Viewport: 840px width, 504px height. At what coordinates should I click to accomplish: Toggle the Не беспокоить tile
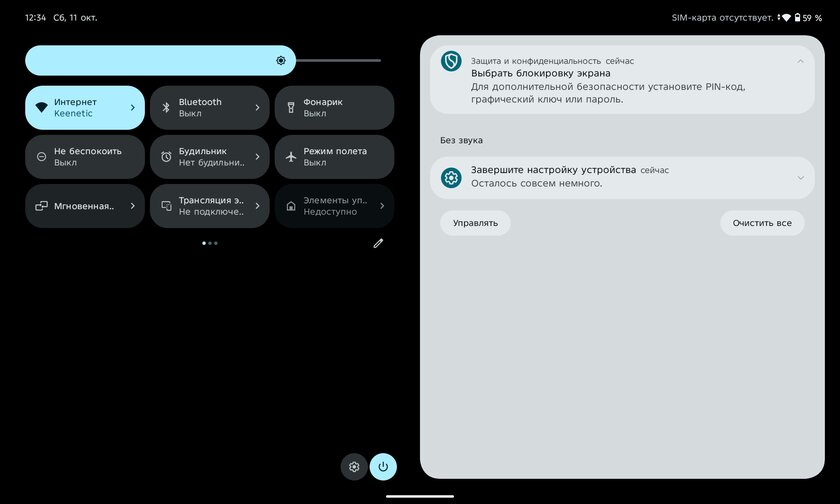[85, 157]
